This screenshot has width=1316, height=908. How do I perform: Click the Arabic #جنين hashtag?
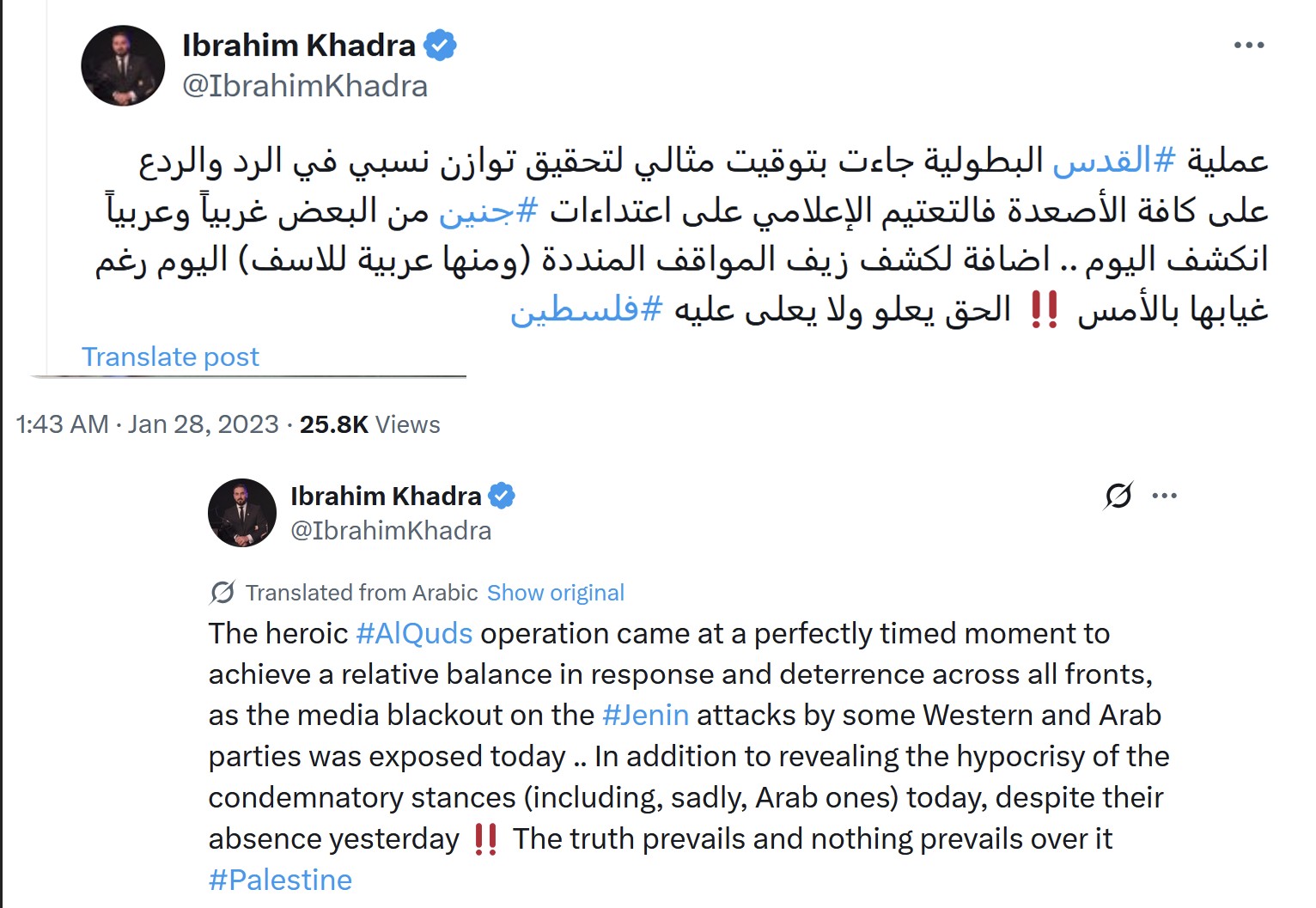pyautogui.click(x=488, y=210)
